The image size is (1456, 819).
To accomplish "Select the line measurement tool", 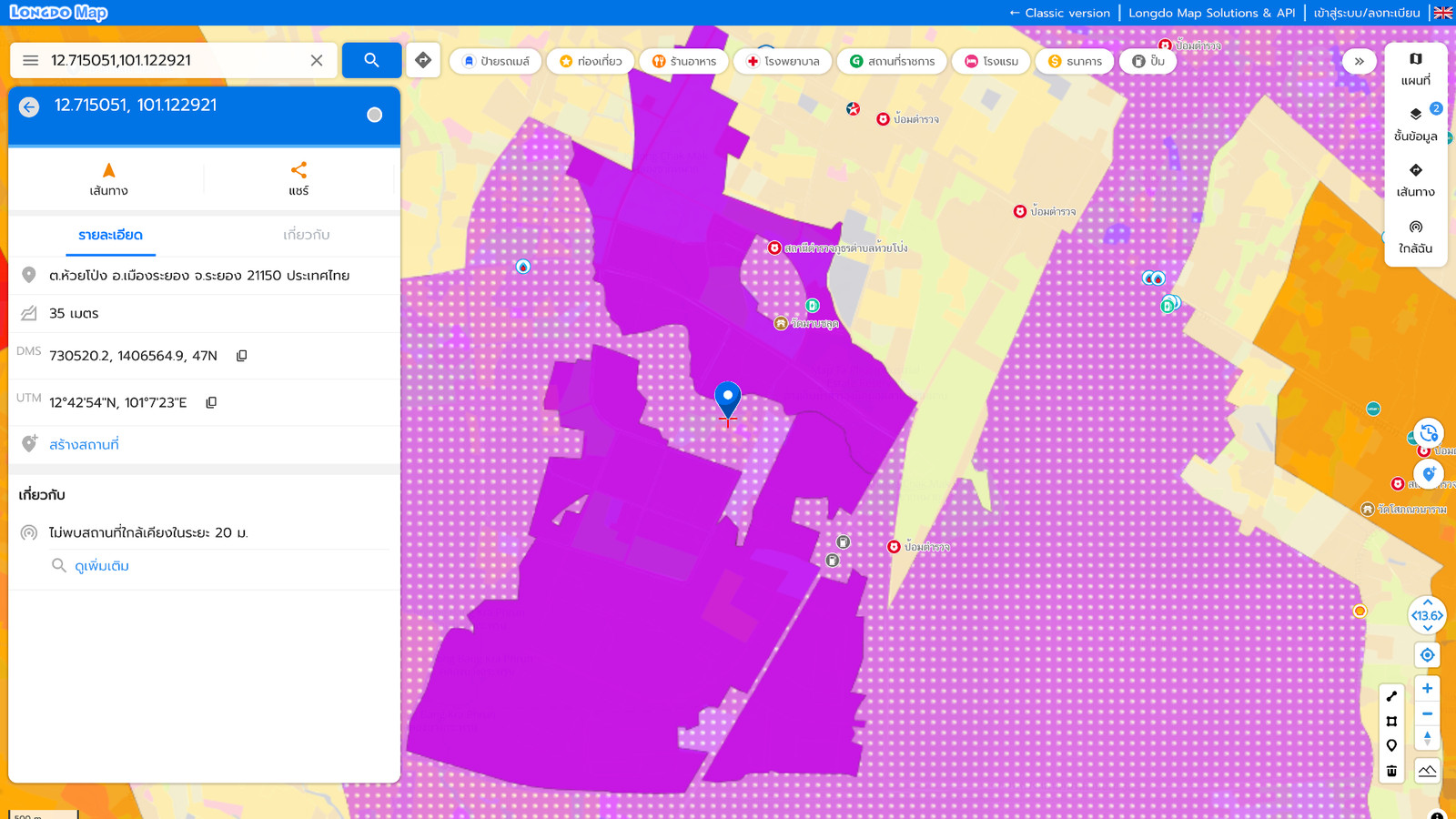I will [x=1391, y=696].
